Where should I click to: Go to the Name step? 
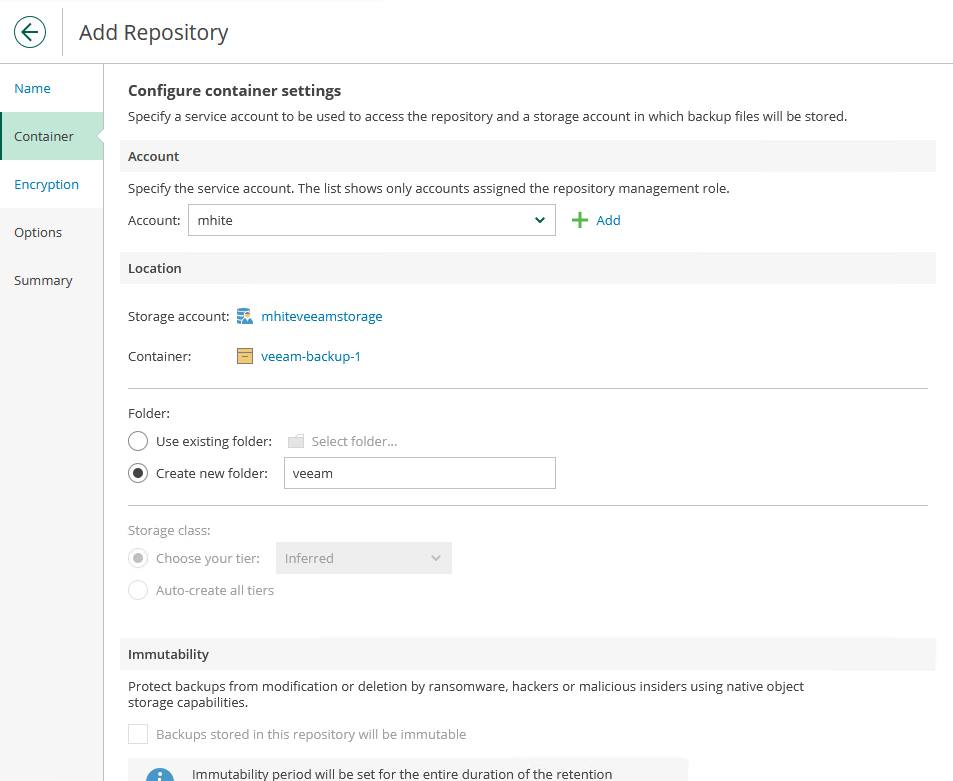33,88
